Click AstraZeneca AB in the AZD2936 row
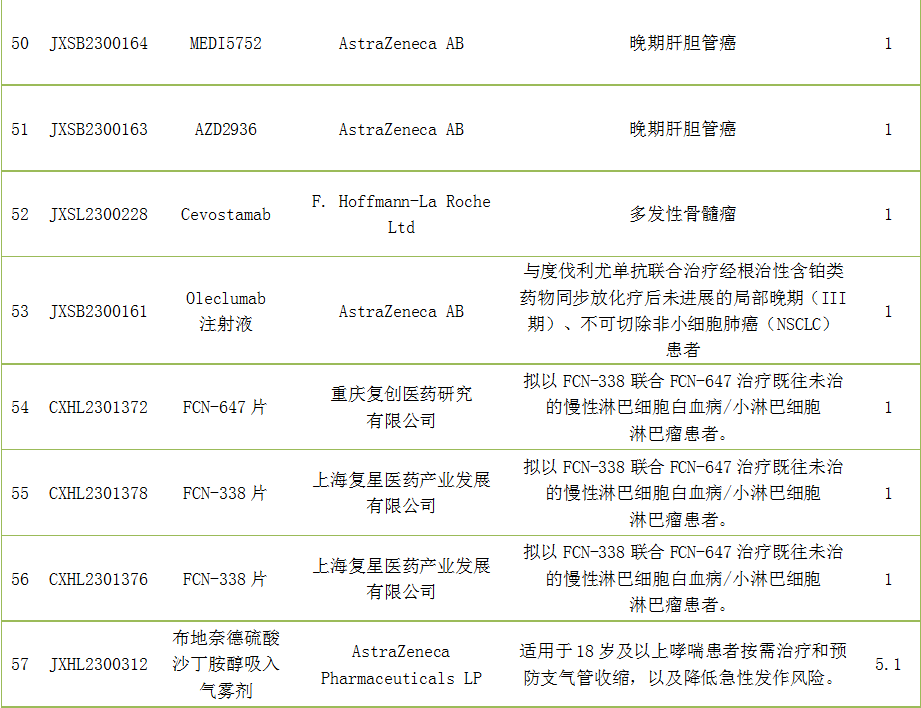This screenshot has width=921, height=708. (x=401, y=129)
